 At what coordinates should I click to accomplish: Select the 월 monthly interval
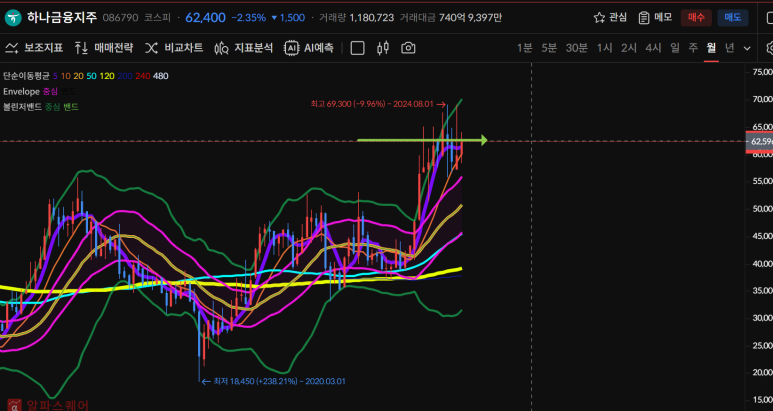click(x=711, y=48)
